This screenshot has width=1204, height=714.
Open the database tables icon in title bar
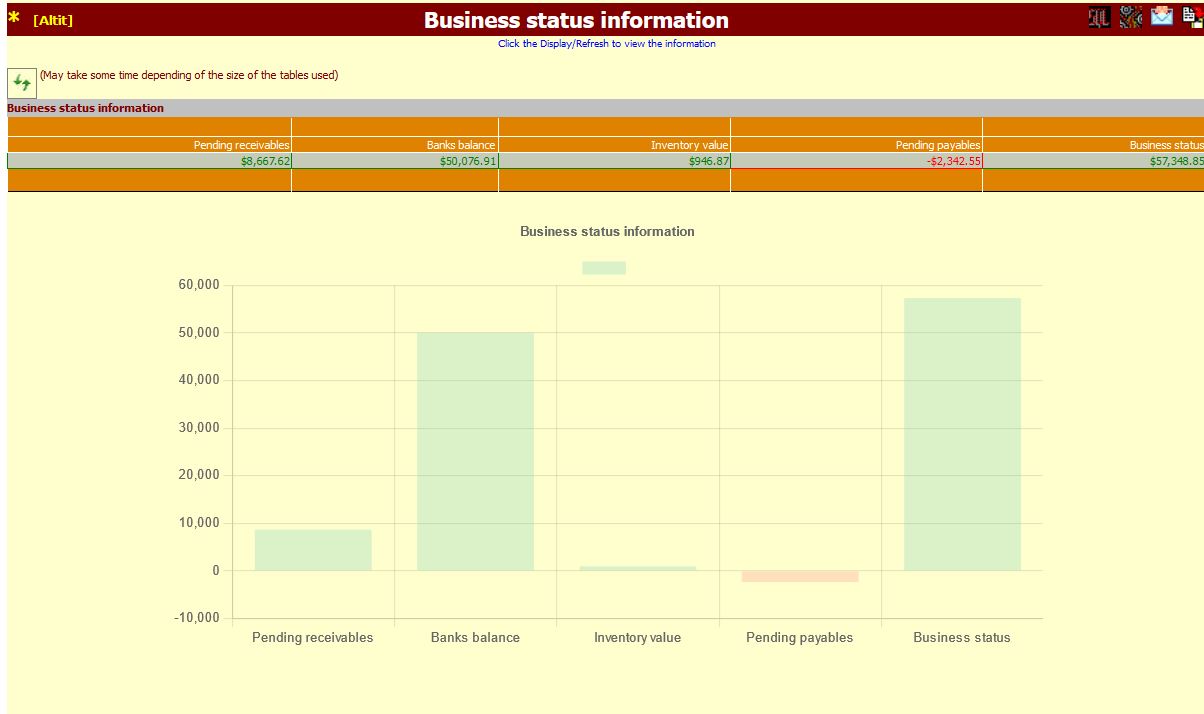(1099, 17)
